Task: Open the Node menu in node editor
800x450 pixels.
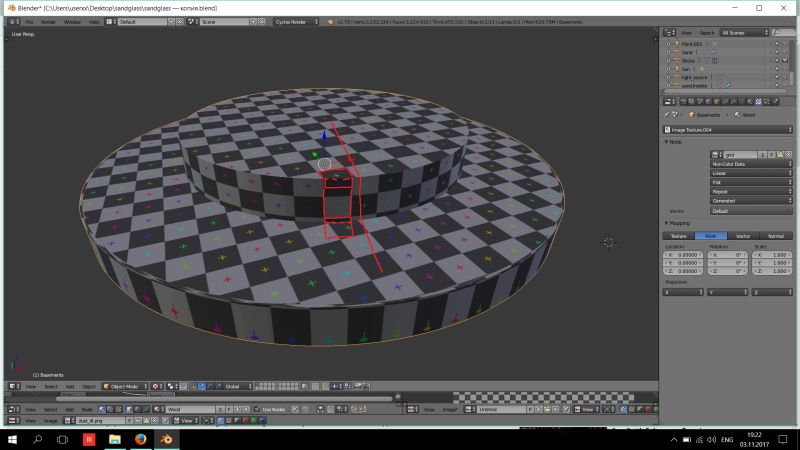Action: [x=87, y=409]
